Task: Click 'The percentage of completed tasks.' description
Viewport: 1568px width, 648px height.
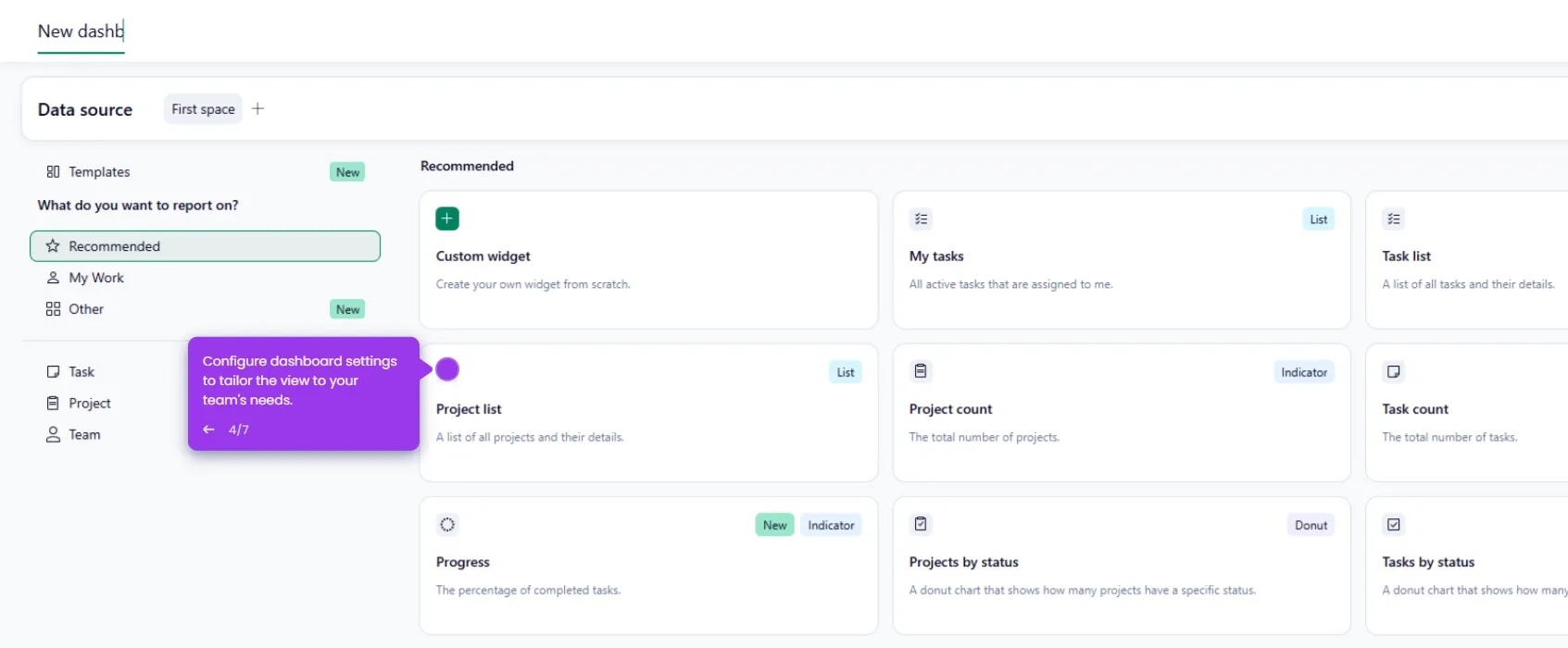Action: [529, 590]
